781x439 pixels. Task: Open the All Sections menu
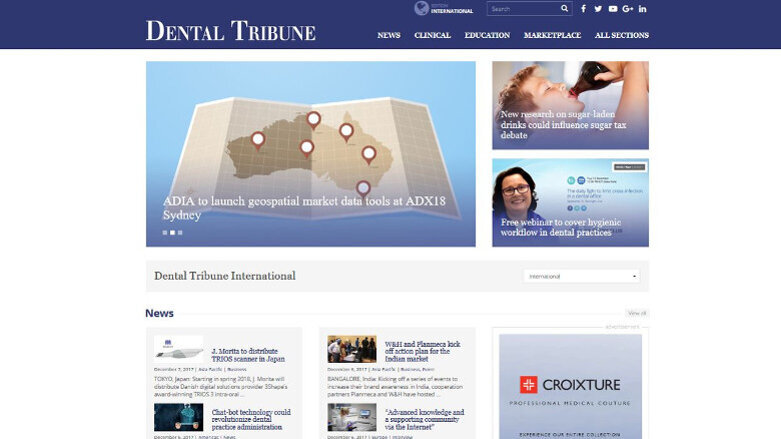point(622,35)
